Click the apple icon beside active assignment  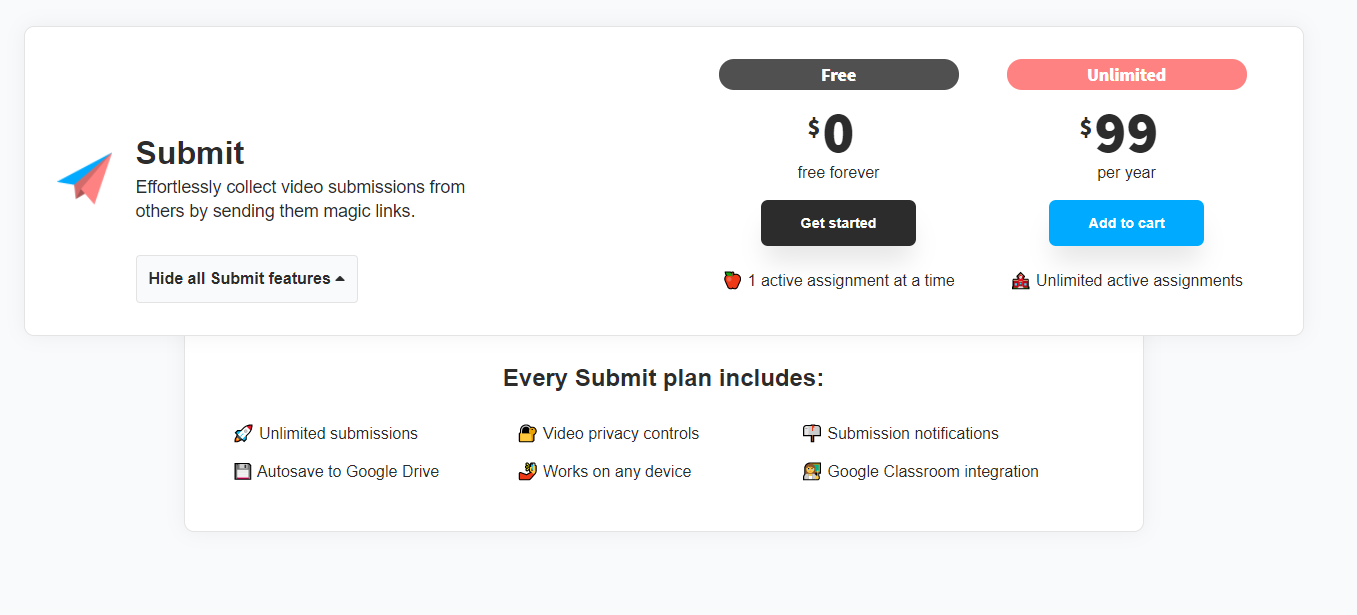tap(732, 280)
